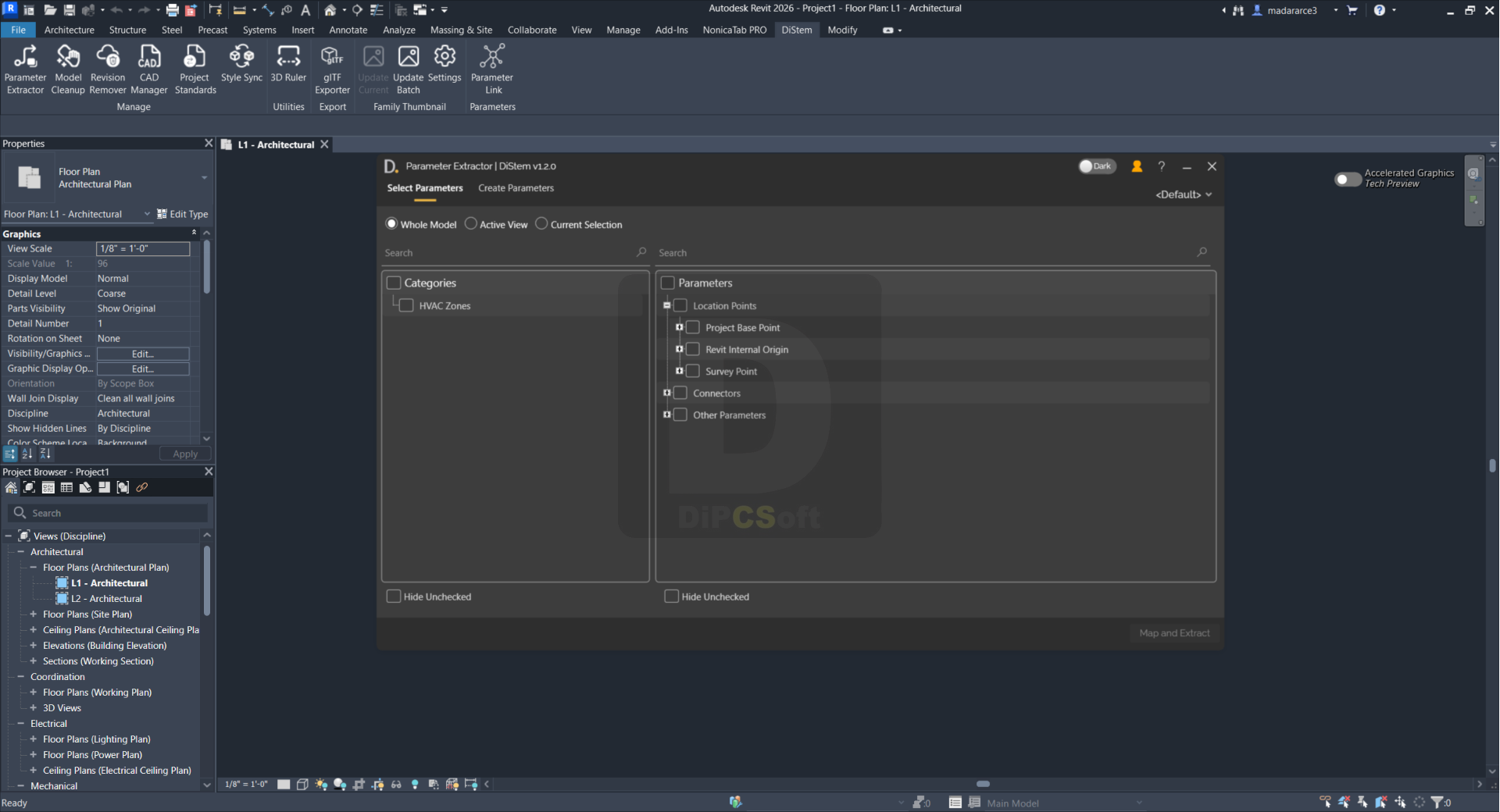1500x812 pixels.
Task: Expand the Survey Point node
Action: click(680, 371)
